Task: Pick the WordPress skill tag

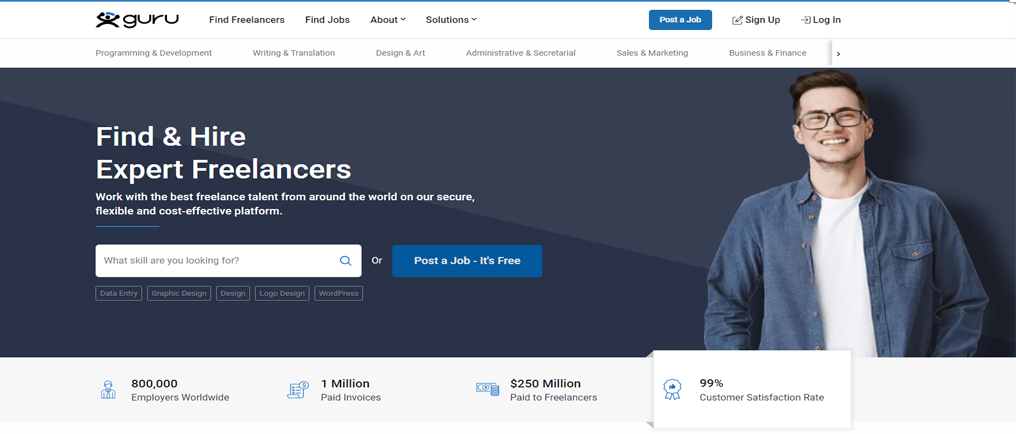Action: click(x=338, y=294)
